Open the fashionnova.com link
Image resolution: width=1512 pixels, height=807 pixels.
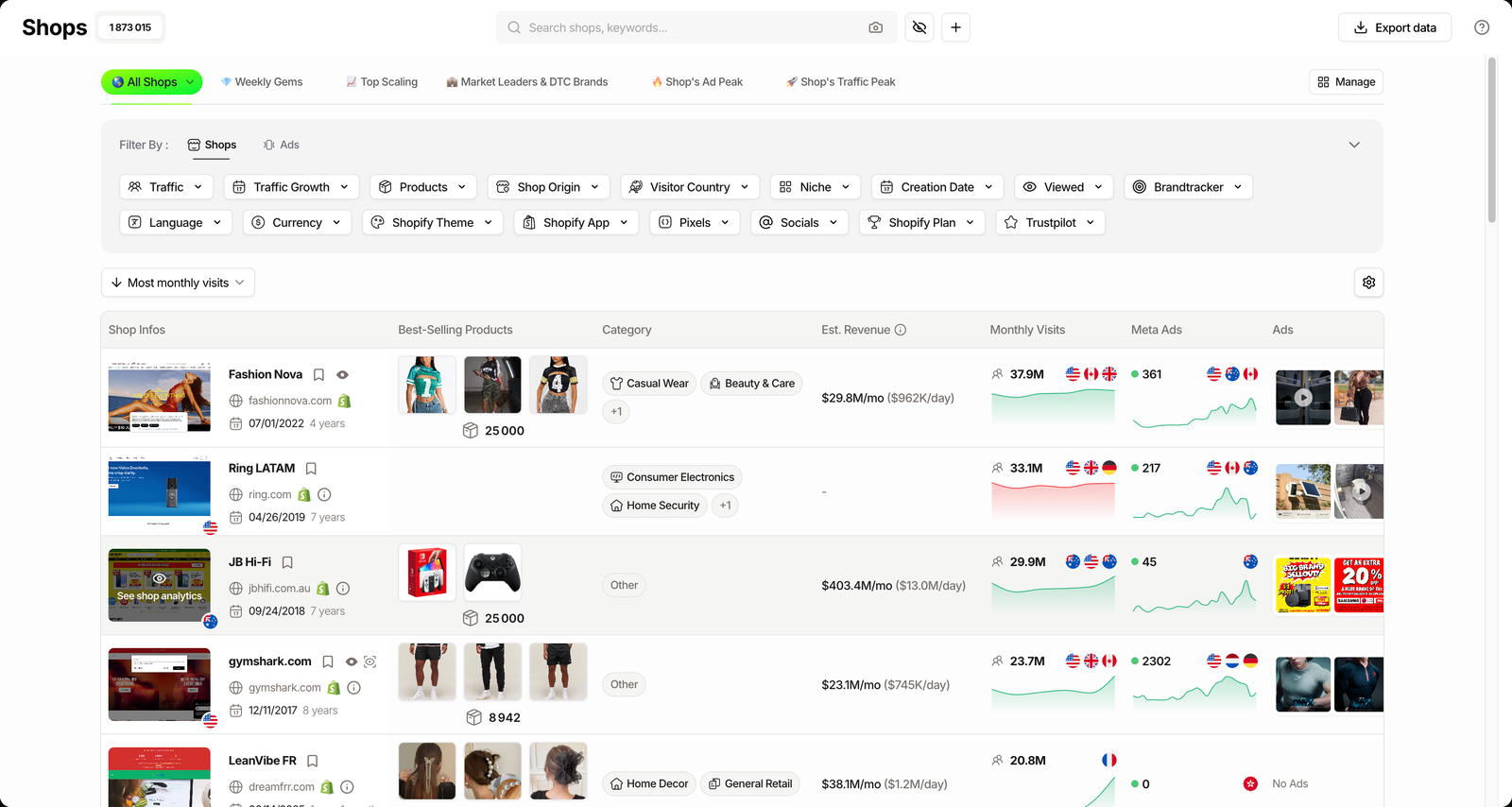[290, 401]
